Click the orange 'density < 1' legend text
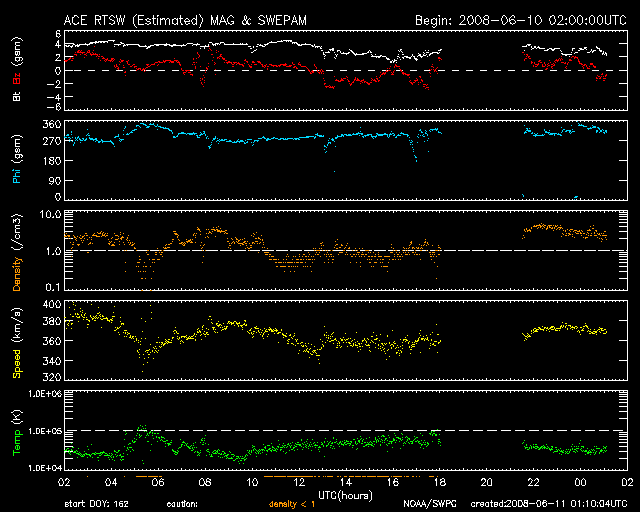Viewport: 640px width, 512px height. [x=292, y=504]
